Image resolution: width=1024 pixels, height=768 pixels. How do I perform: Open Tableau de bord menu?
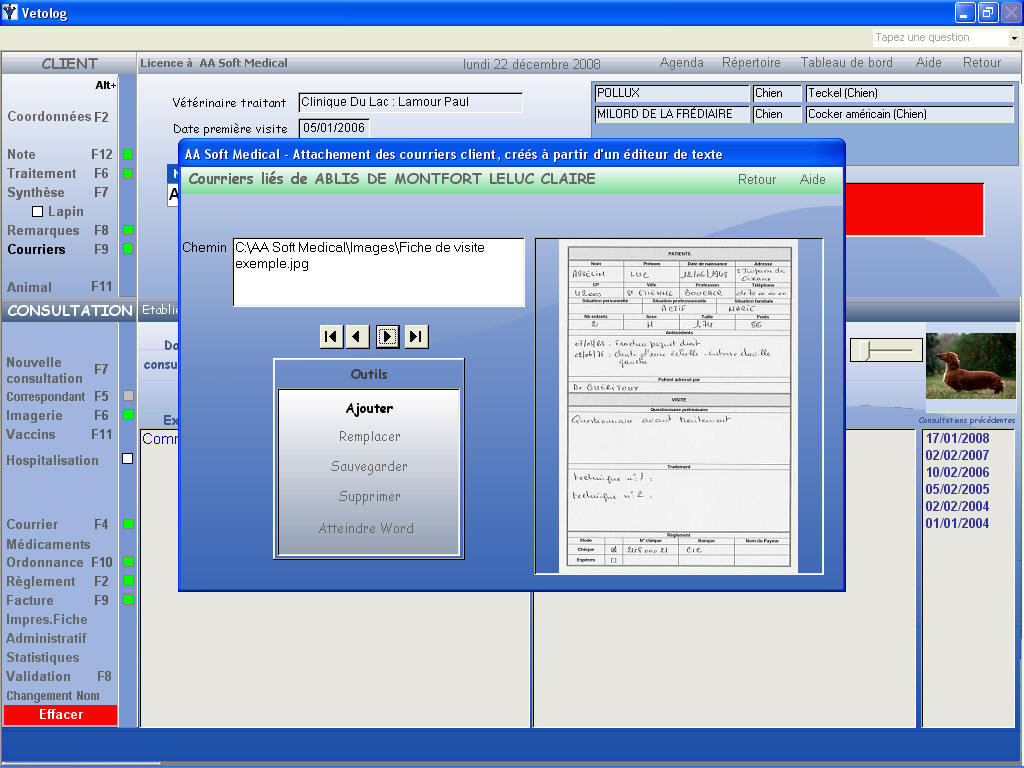846,63
